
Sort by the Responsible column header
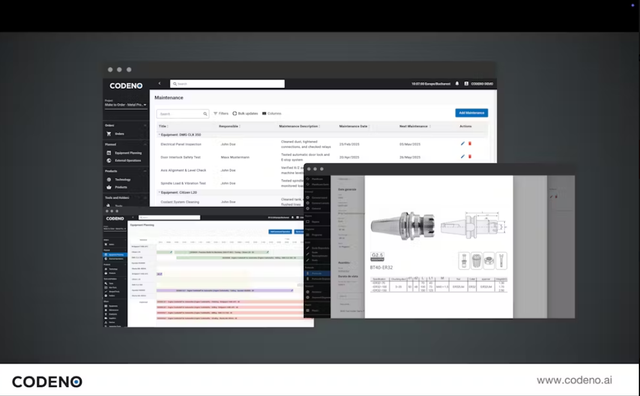pyautogui.click(x=229, y=126)
